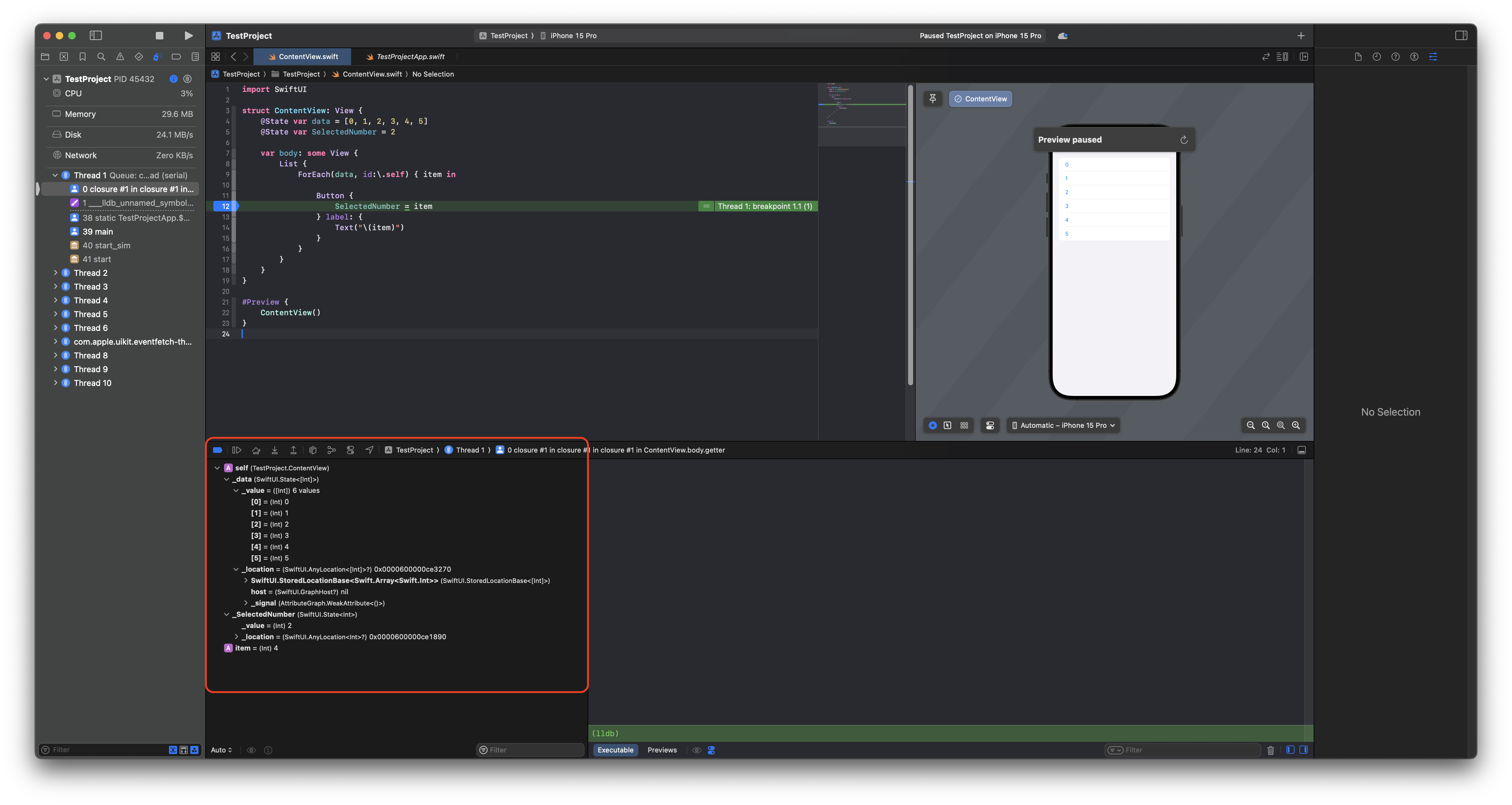Switch console to Previews output
Viewport: 1512px width, 805px height.
pyautogui.click(x=661, y=750)
